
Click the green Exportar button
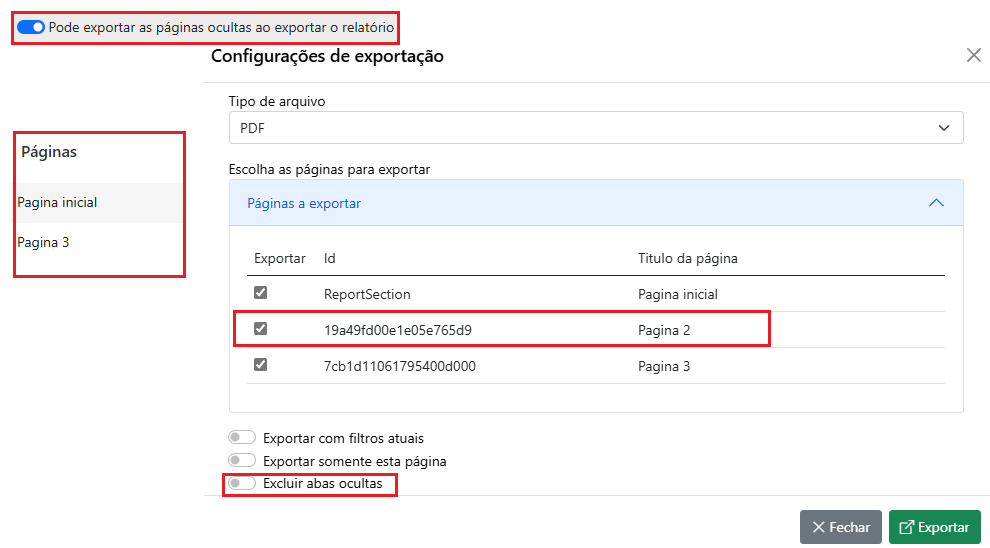click(934, 527)
